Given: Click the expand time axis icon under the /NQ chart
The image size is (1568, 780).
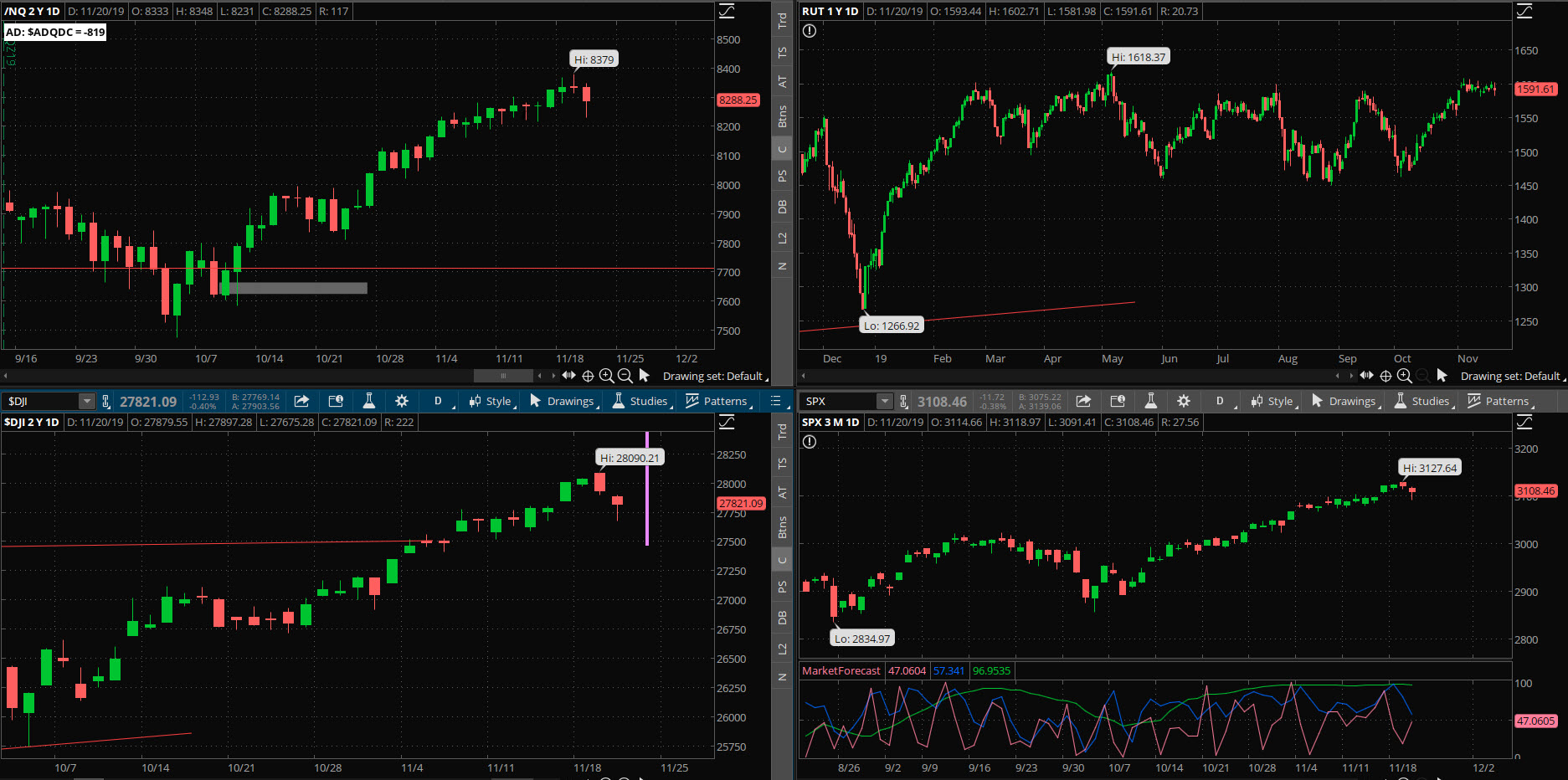Looking at the screenshot, I should pos(569,376).
